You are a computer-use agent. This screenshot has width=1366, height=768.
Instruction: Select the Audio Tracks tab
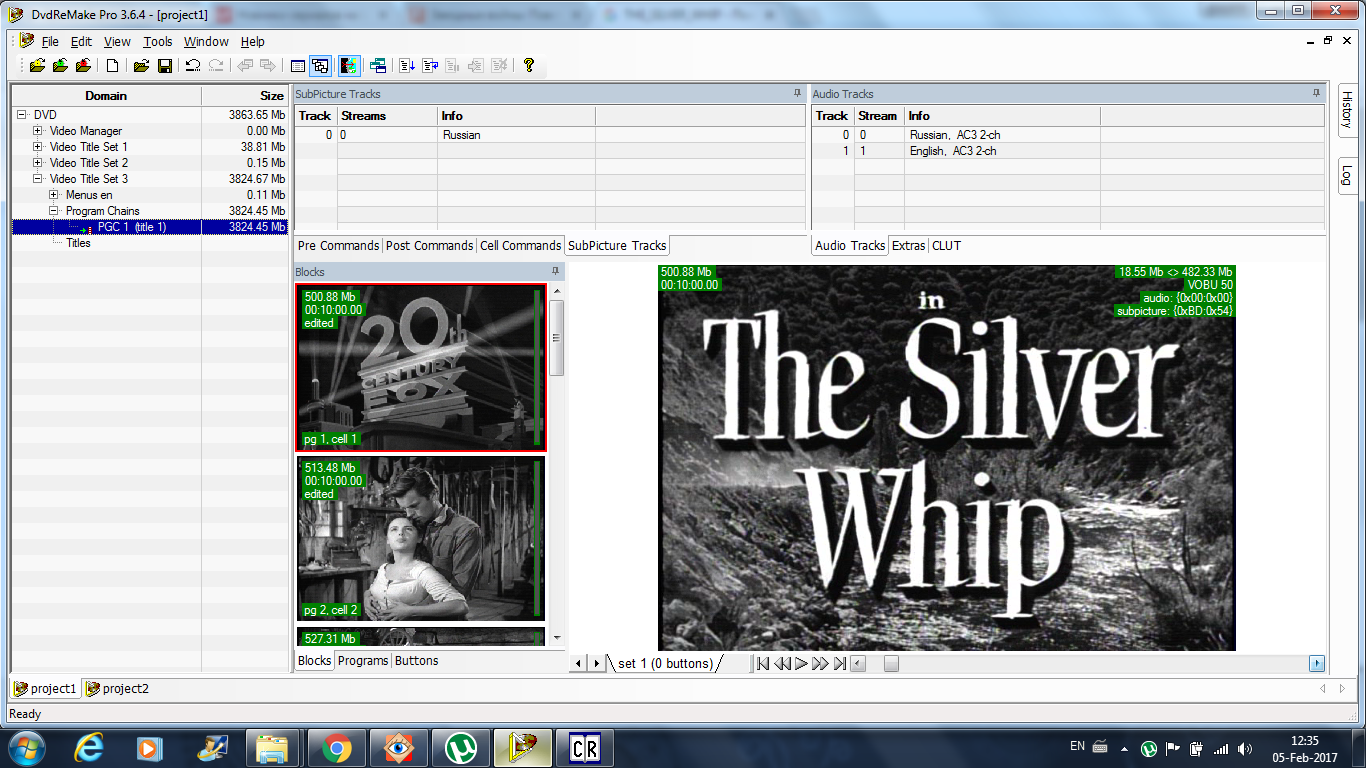pyautogui.click(x=850, y=245)
